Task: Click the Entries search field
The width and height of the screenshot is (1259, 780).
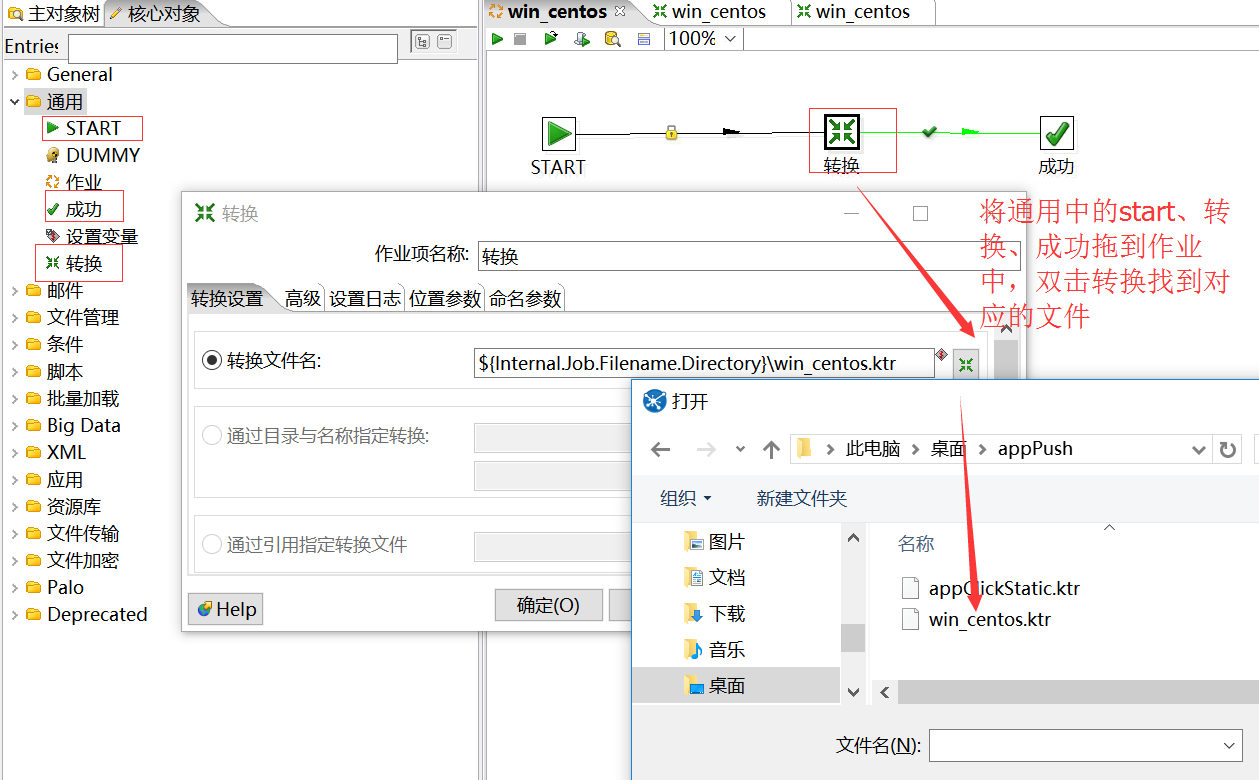Action: (x=233, y=48)
